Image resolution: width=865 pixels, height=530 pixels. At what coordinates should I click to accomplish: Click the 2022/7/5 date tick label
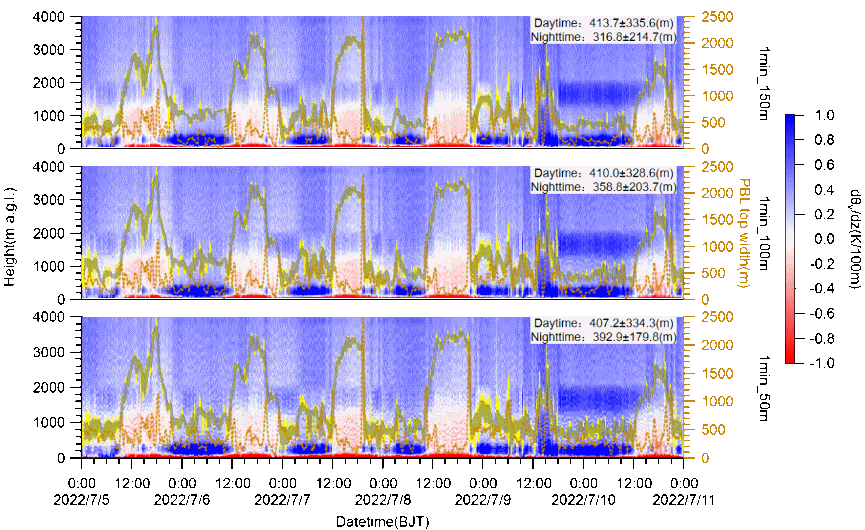(x=83, y=497)
